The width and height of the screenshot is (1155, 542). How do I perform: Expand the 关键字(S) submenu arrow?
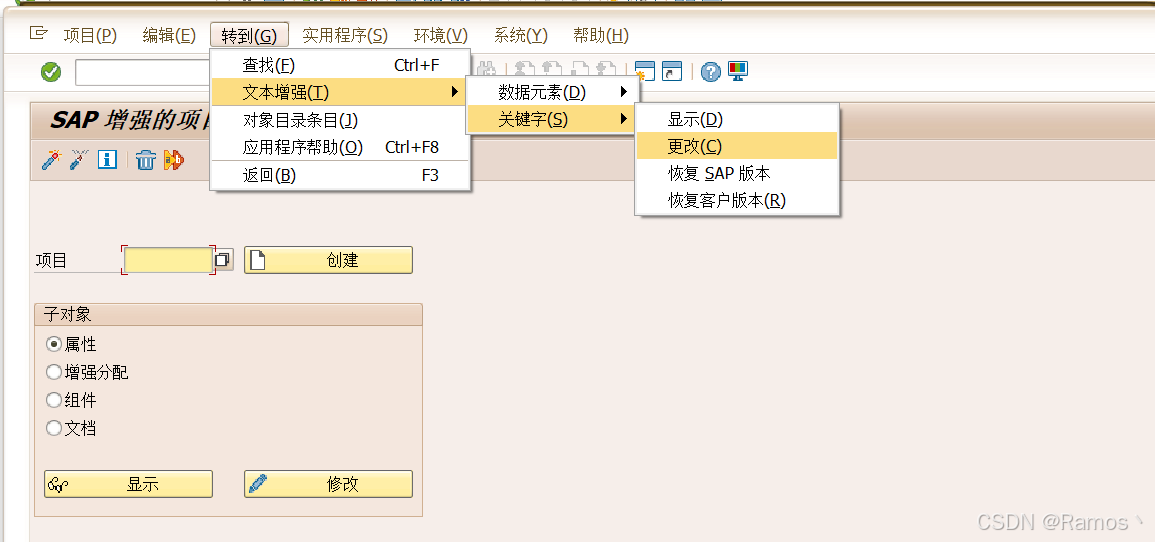click(624, 119)
